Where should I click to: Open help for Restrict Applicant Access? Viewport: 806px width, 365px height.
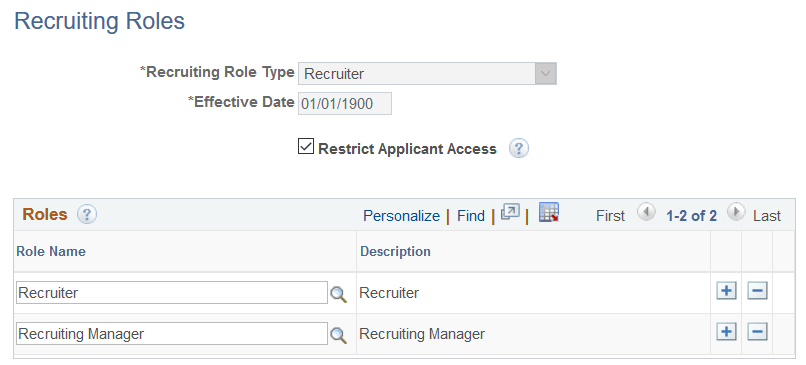[519, 149]
